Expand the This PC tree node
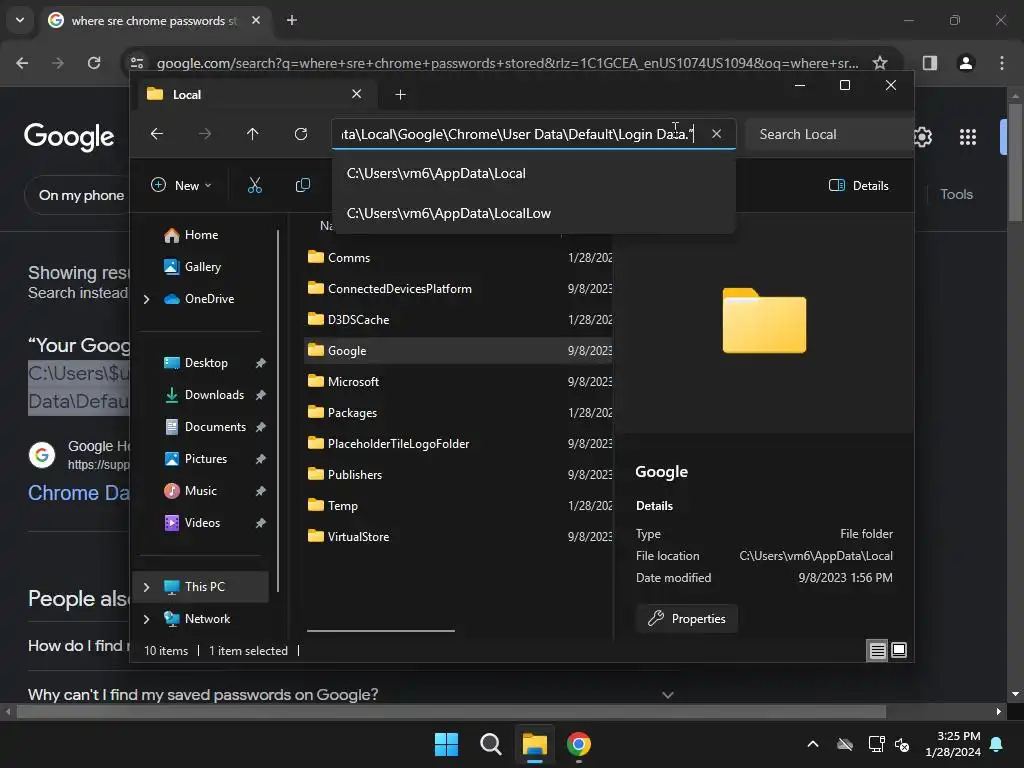This screenshot has height=768, width=1024. coord(147,587)
